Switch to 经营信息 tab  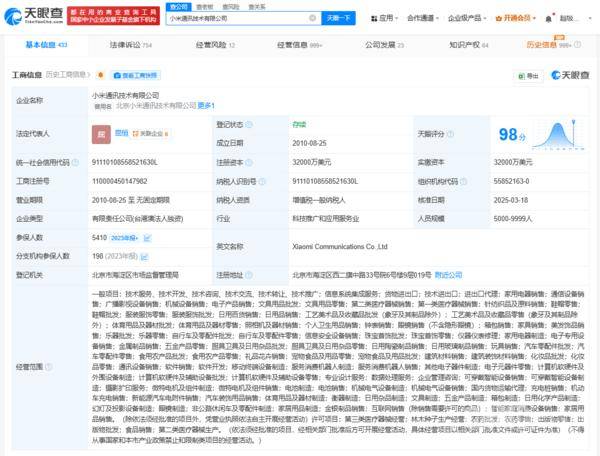click(x=300, y=45)
